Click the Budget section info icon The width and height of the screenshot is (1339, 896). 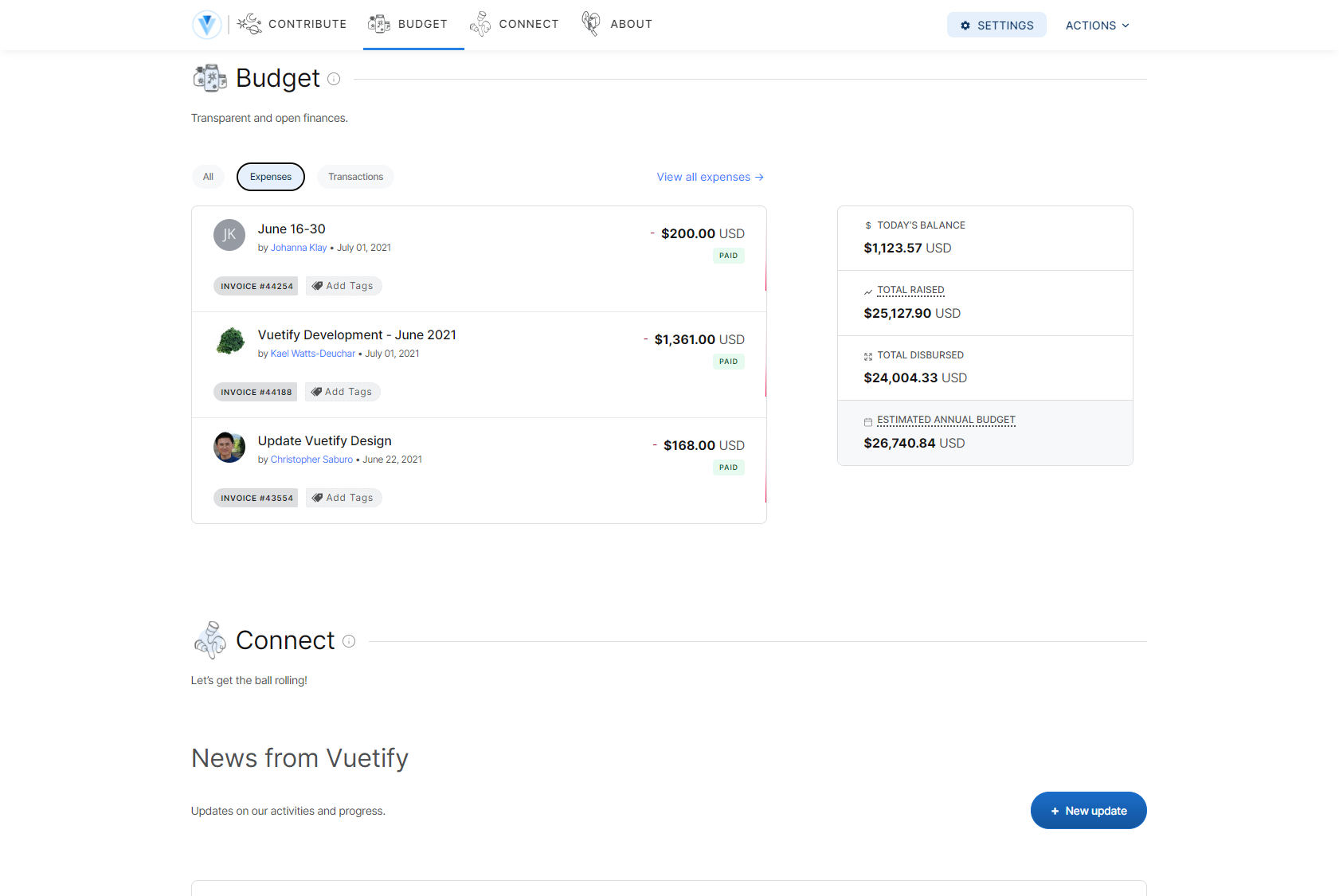[334, 79]
